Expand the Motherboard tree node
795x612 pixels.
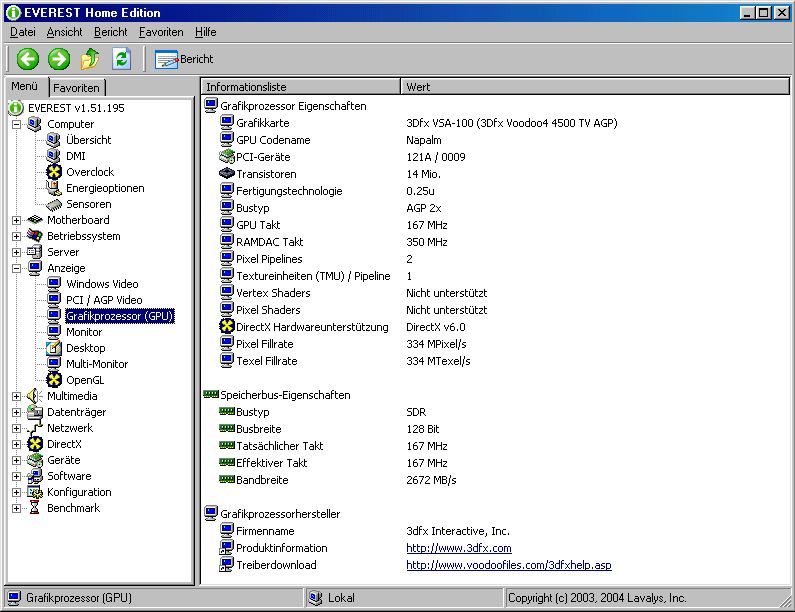tap(16, 220)
